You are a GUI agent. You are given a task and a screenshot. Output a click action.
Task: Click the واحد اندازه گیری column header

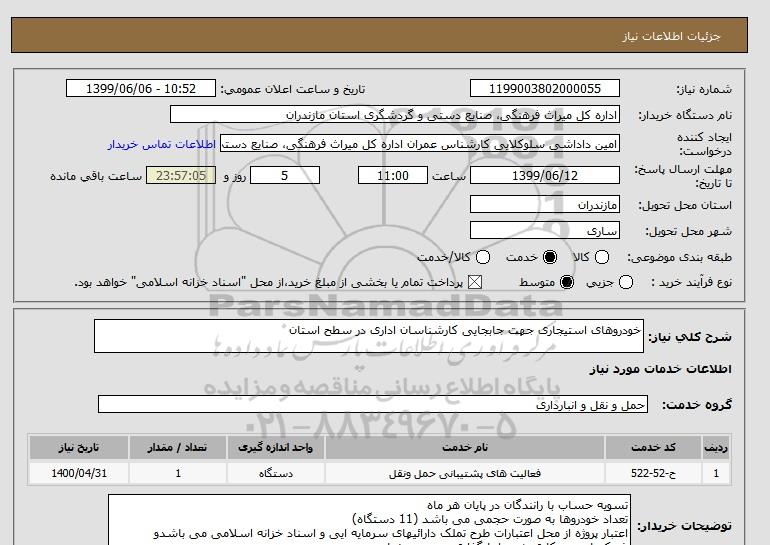(x=275, y=447)
